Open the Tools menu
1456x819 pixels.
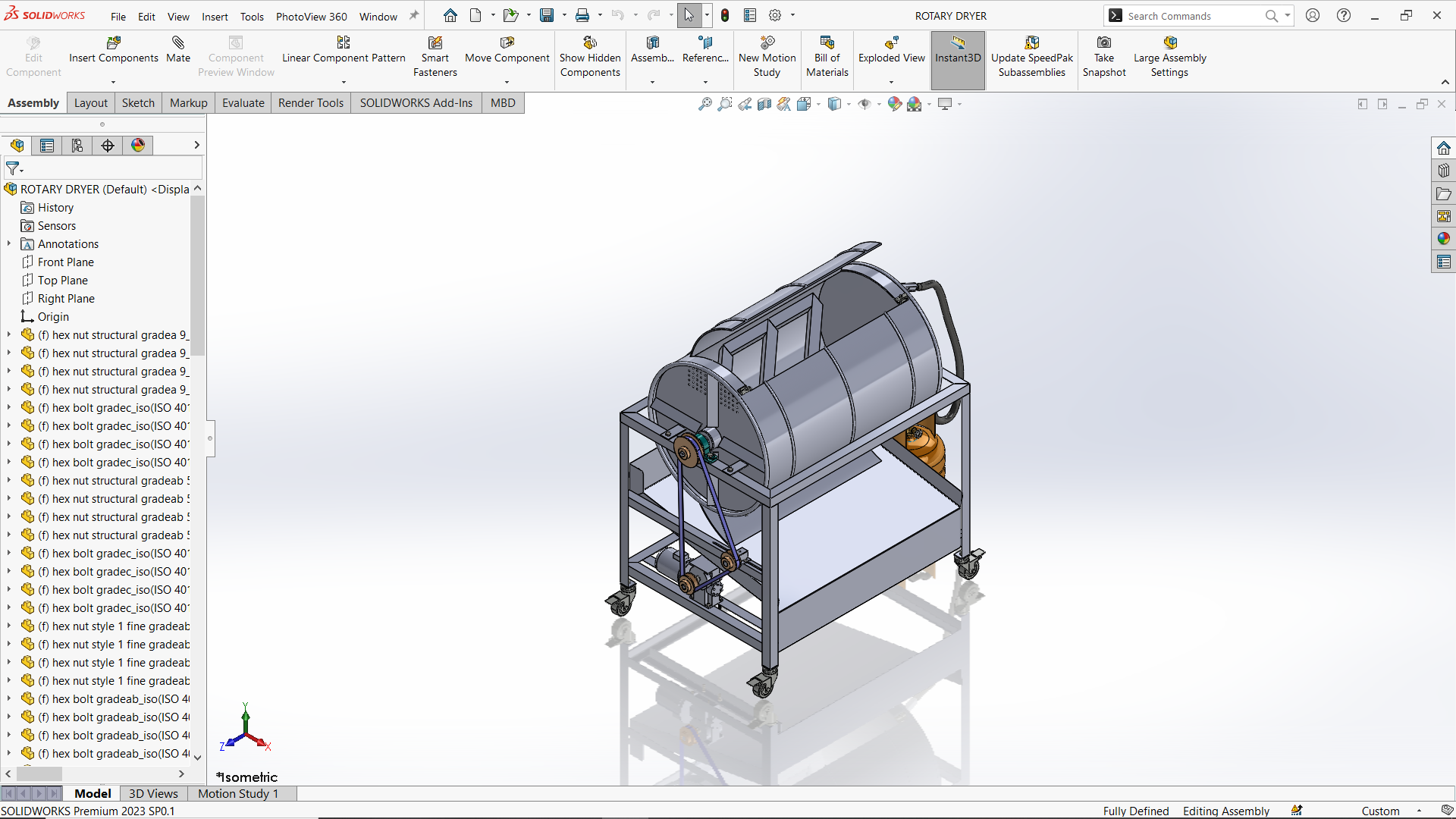[252, 16]
